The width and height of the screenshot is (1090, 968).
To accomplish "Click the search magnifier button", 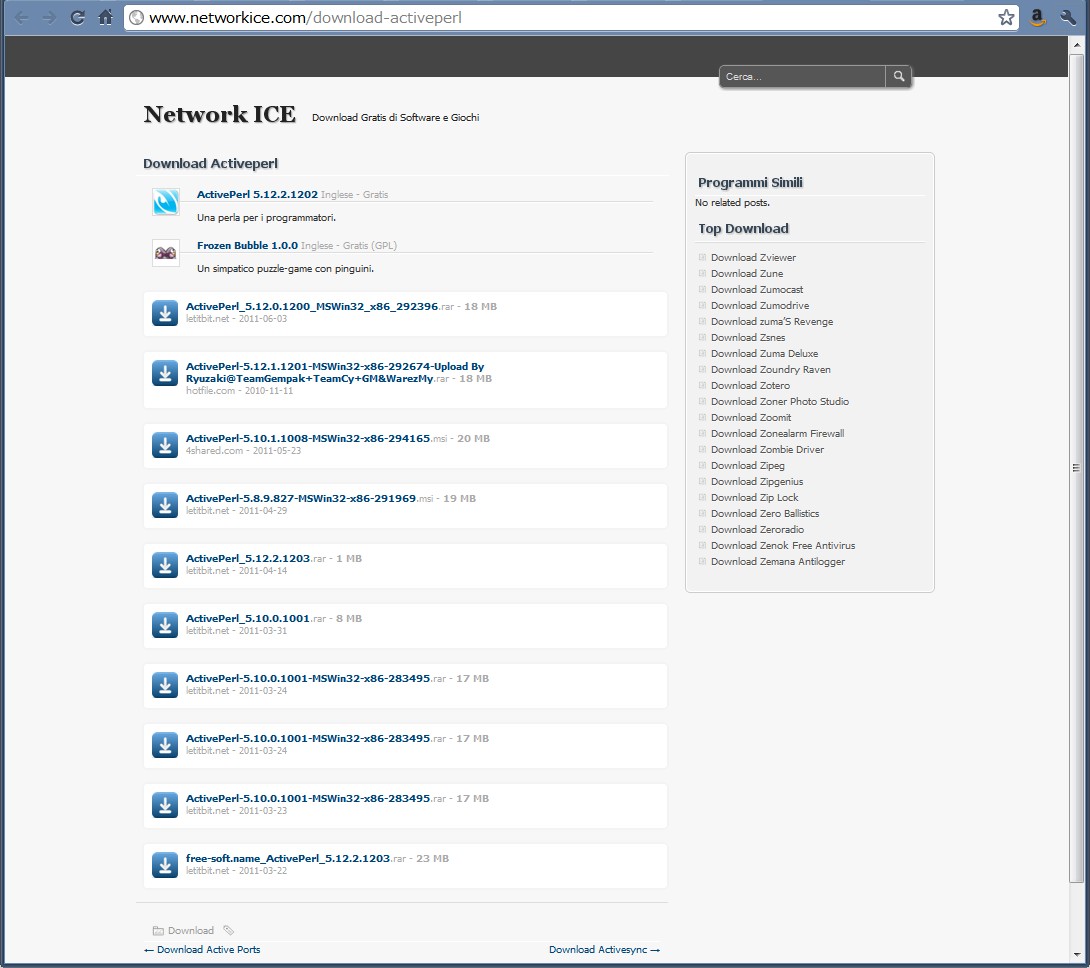I will [898, 76].
